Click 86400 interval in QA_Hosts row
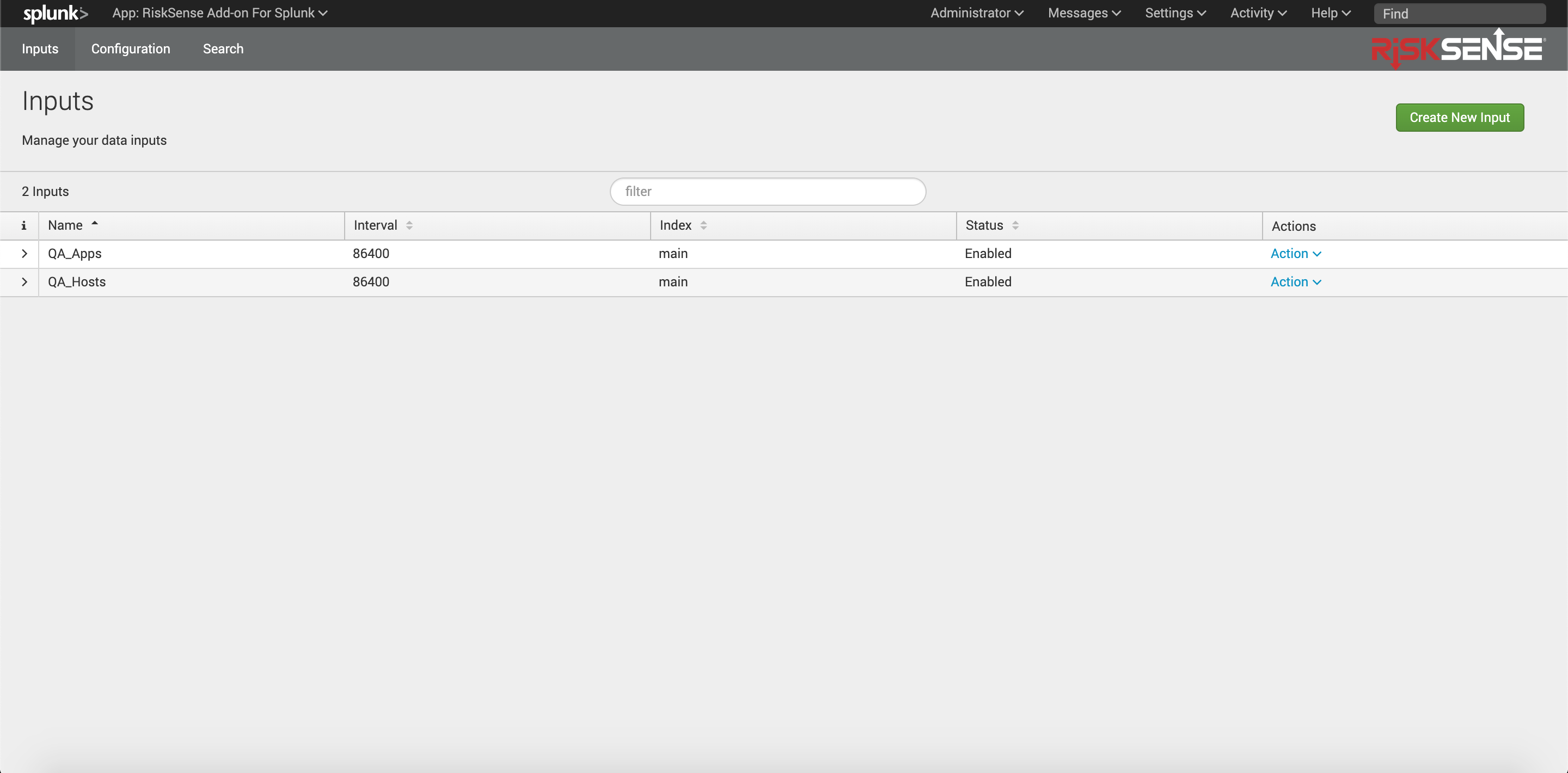The height and width of the screenshot is (773, 1568). point(371,282)
